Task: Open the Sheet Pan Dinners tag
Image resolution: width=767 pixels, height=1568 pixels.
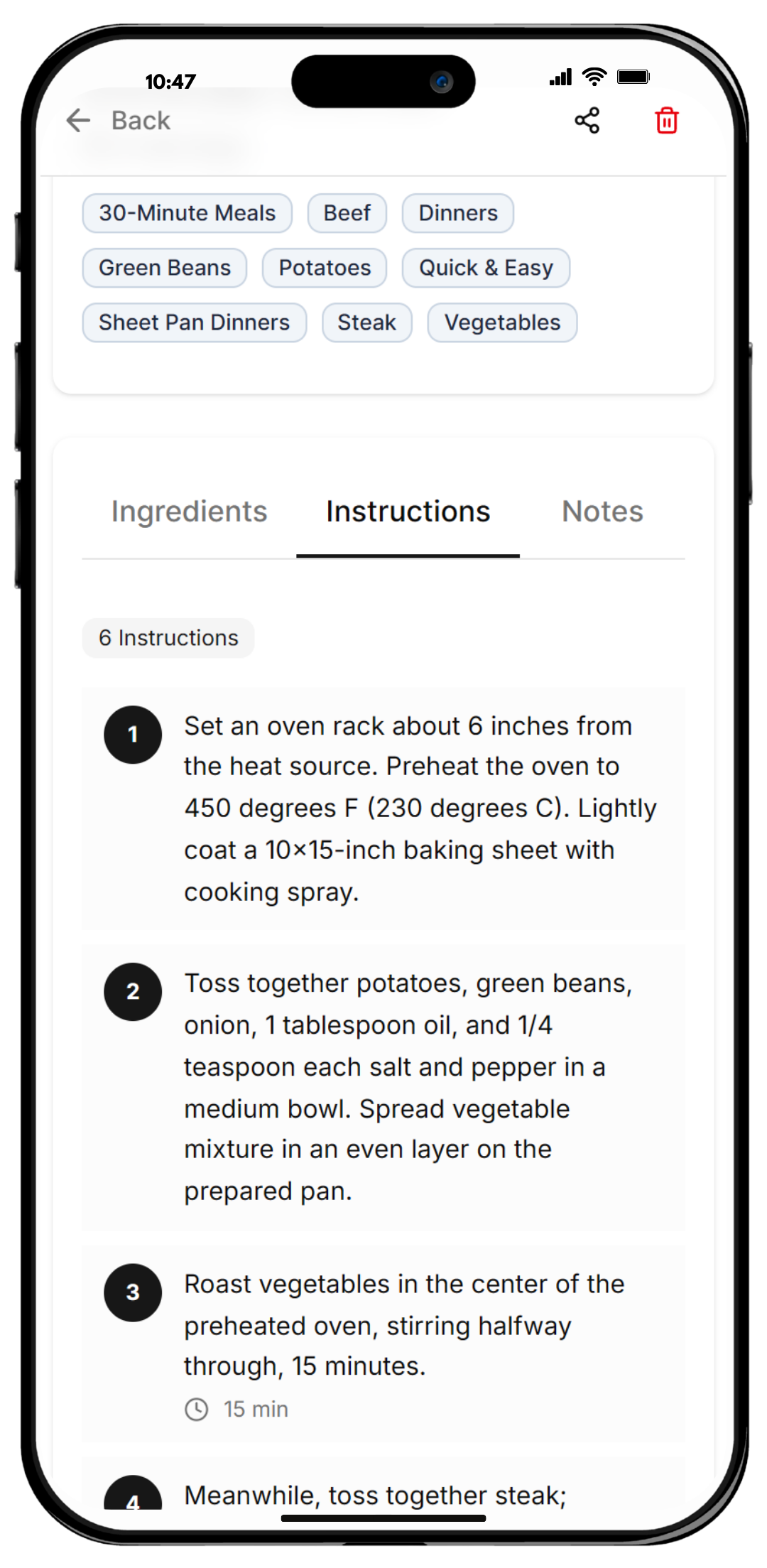Action: [194, 323]
